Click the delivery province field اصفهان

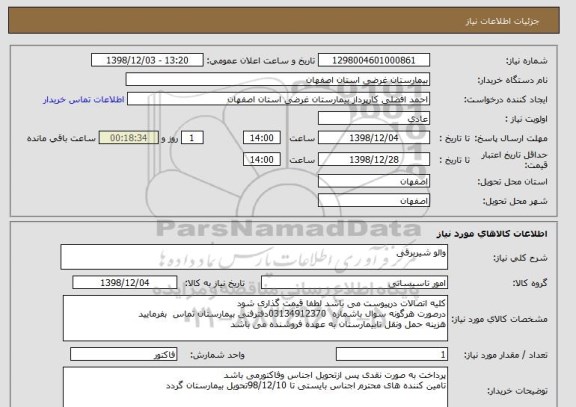click(374, 181)
